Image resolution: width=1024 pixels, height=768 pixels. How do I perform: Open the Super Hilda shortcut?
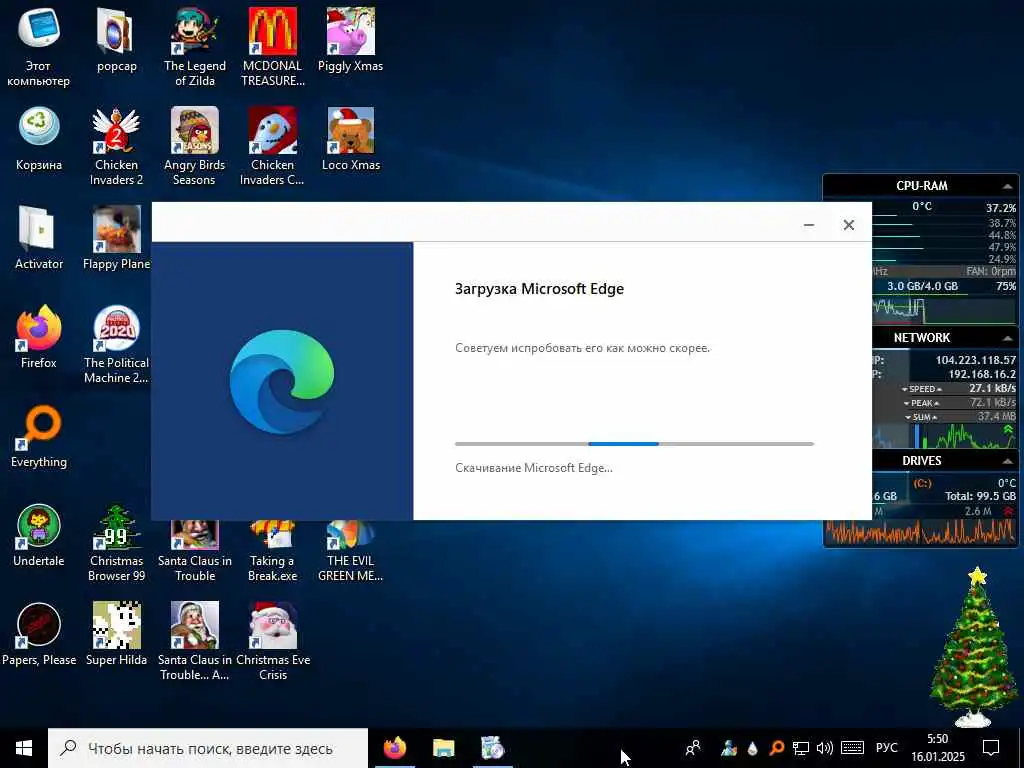(116, 634)
